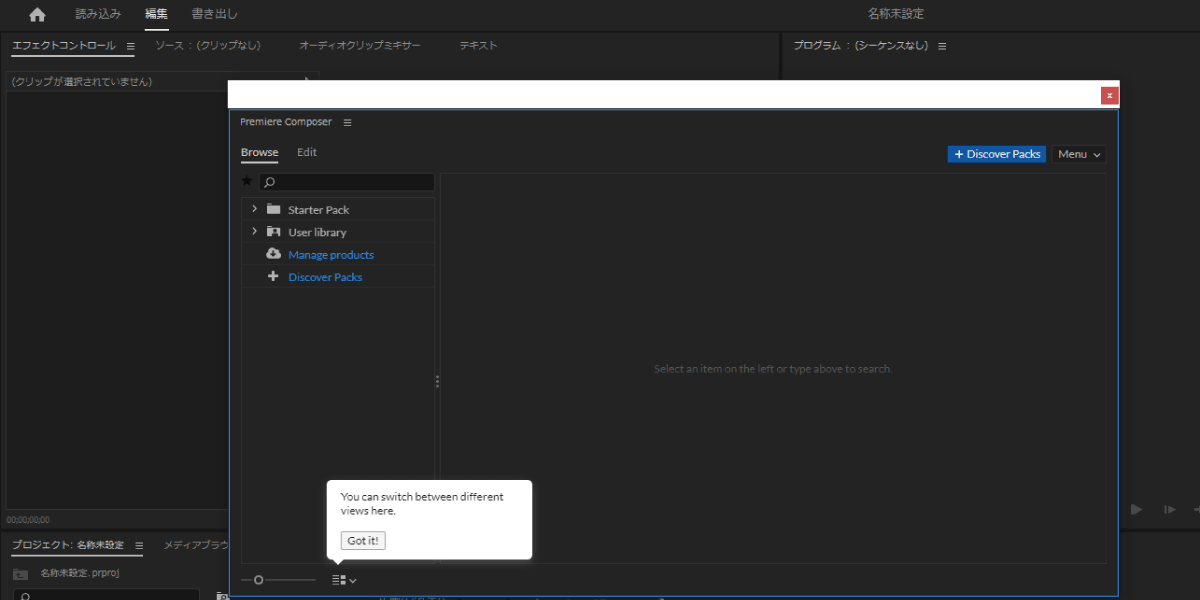This screenshot has height=600, width=1200.
Task: Open the エフェクトコントロール panel menu icon
Action: tap(130, 46)
